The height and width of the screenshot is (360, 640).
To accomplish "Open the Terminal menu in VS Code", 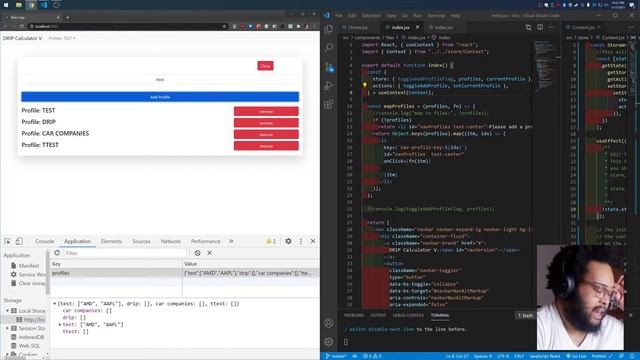I will click(436, 16).
